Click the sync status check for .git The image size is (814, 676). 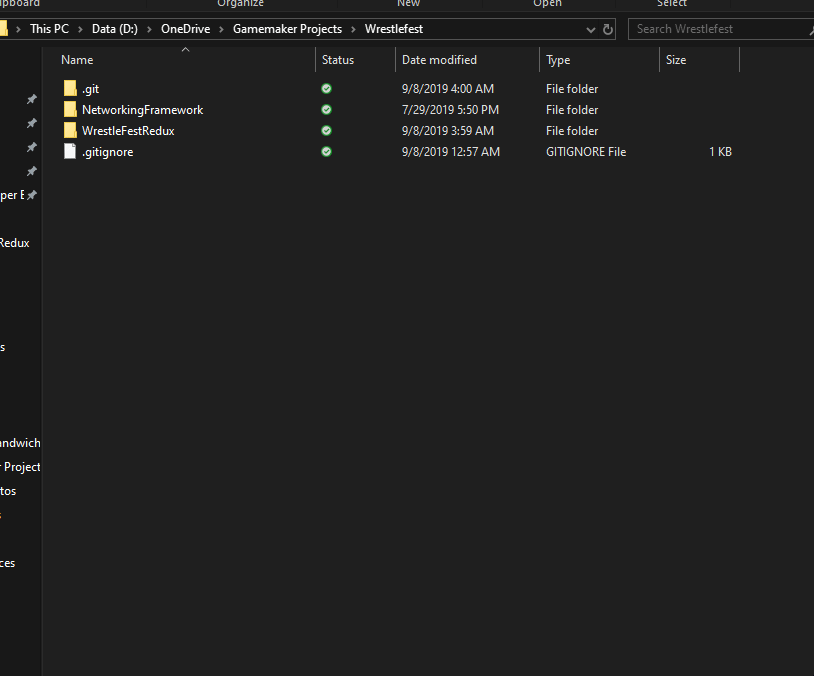[x=327, y=89]
